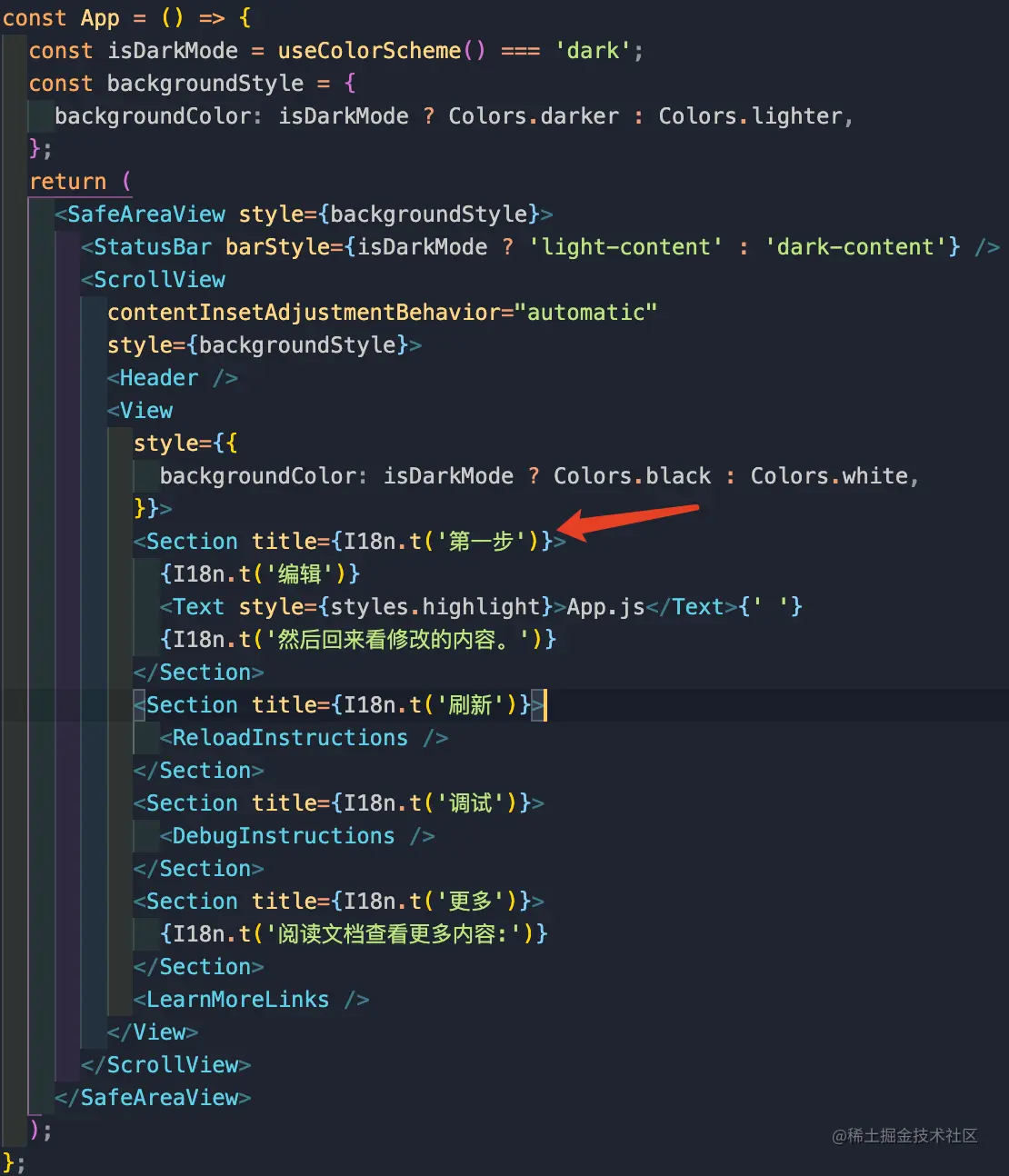
Task: Click the "automatic" attribute value
Action: (x=586, y=313)
